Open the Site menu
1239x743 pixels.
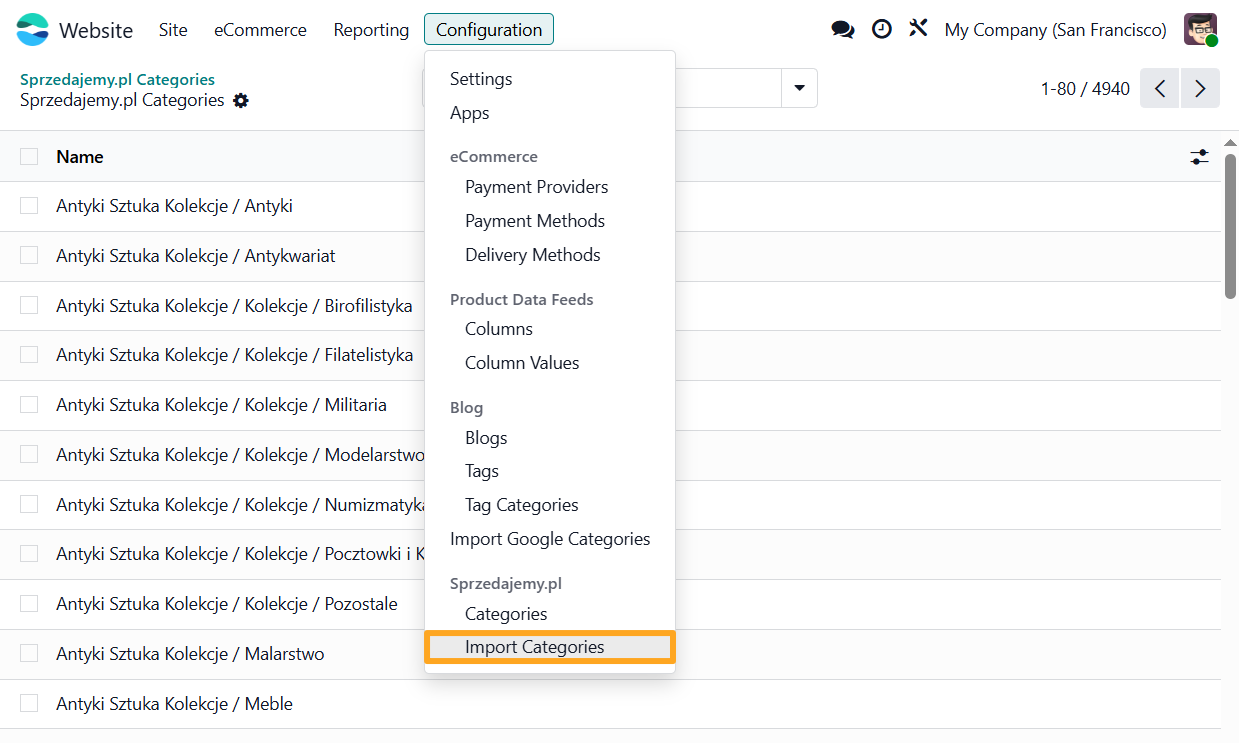point(173,30)
